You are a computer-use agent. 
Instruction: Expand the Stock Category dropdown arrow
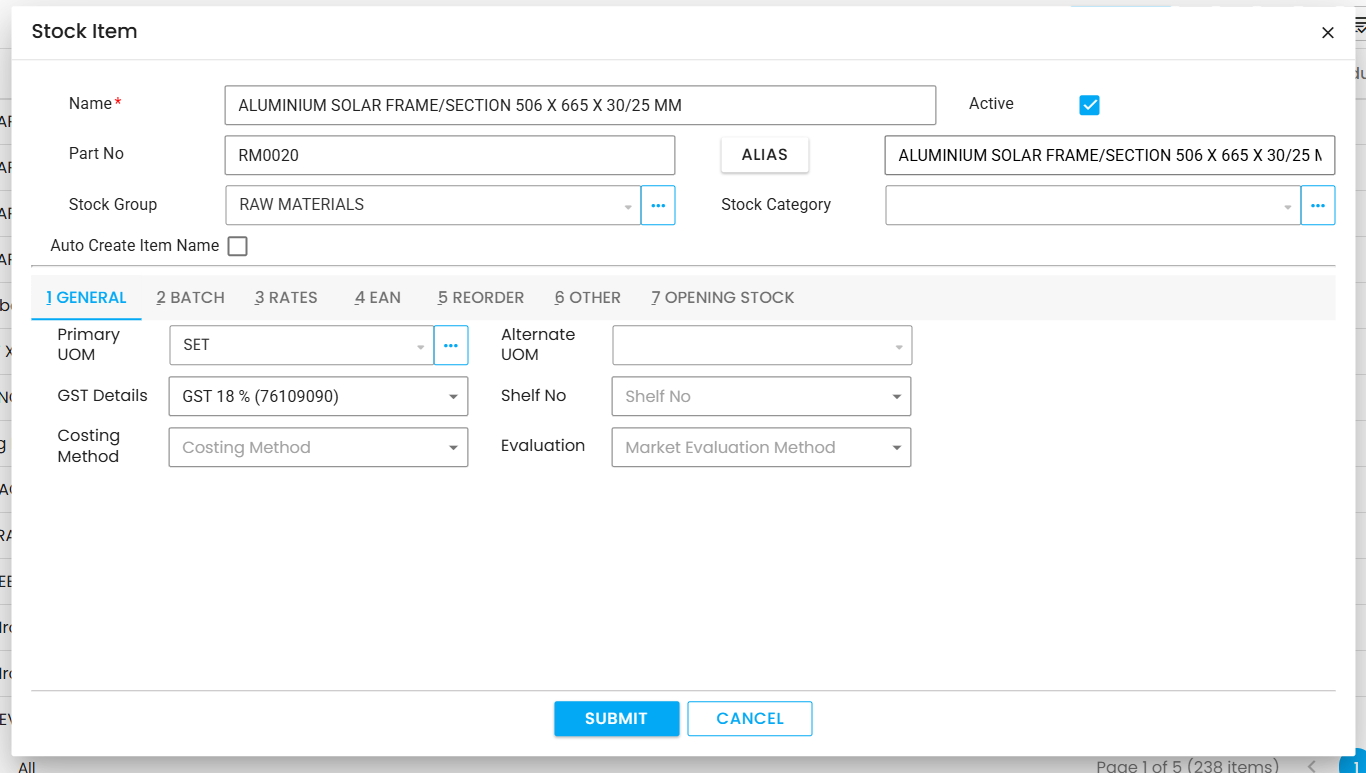coord(1287,207)
